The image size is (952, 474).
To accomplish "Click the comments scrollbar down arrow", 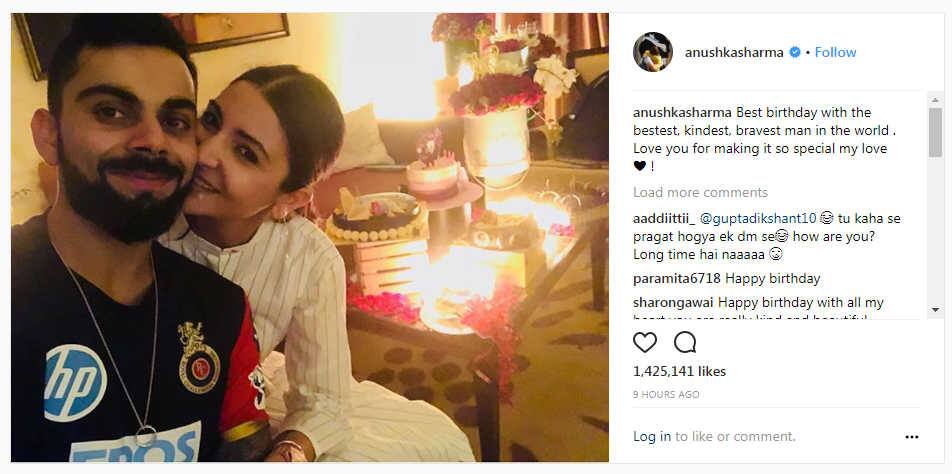I will click(x=935, y=310).
